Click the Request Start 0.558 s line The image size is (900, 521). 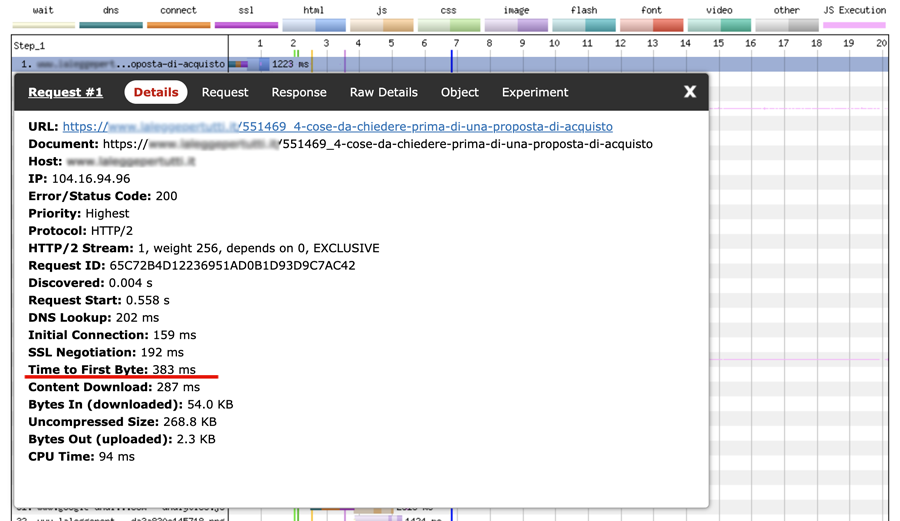coord(99,300)
